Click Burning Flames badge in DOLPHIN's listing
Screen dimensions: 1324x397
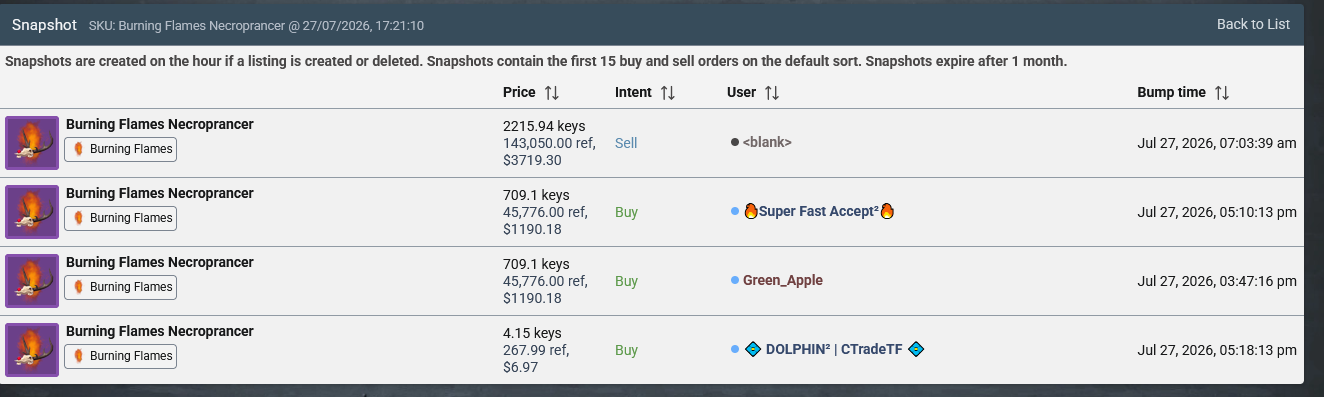point(121,355)
